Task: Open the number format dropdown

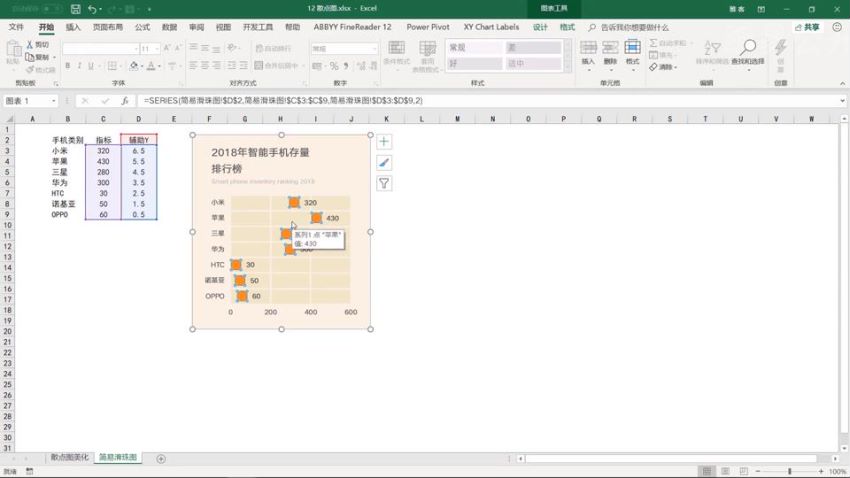Action: click(x=374, y=49)
